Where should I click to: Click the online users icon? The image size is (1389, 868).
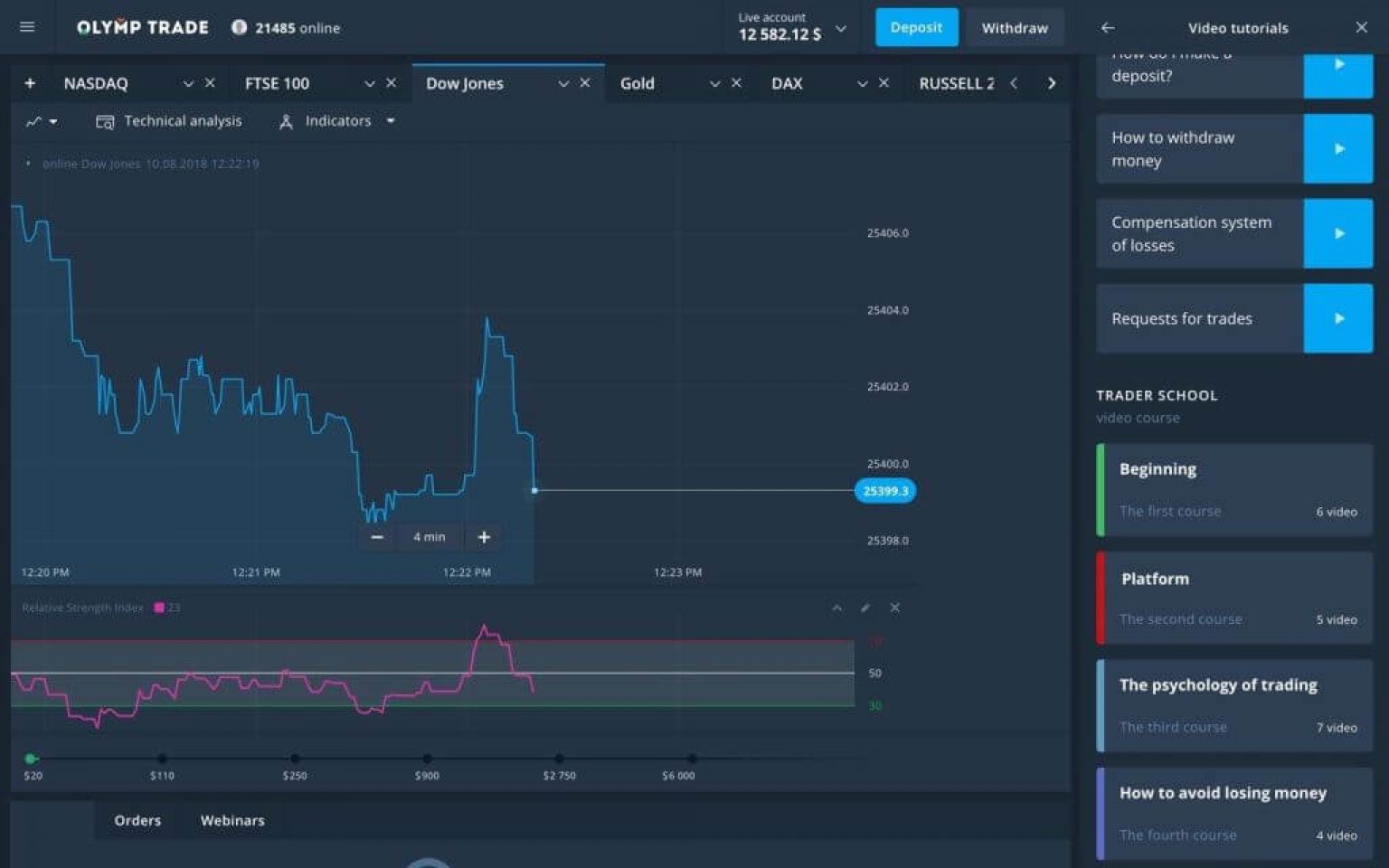239,27
